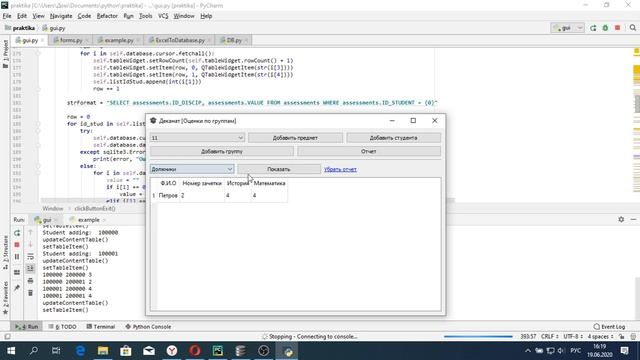Image resolution: width=640 pixels, height=360 pixels.
Task: Open the Python Console tool window
Action: (148, 327)
